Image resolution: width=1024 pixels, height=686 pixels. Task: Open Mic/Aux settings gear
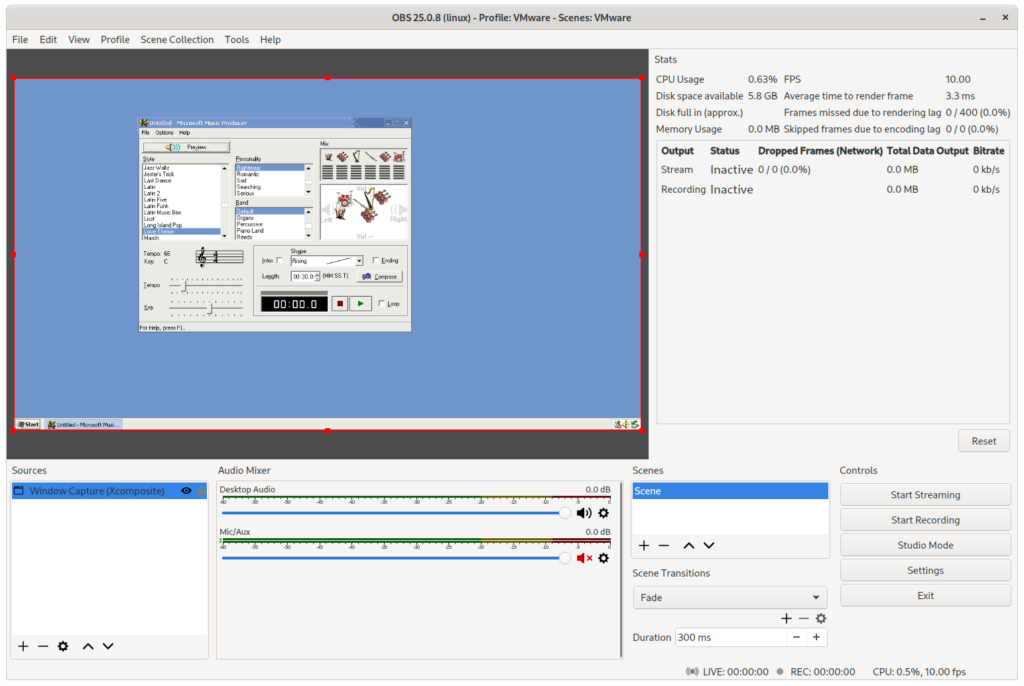[x=603, y=558]
